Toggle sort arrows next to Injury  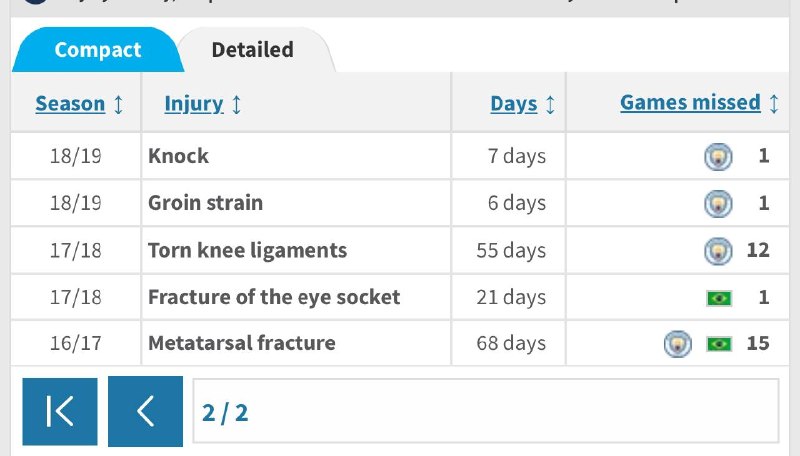(x=236, y=105)
